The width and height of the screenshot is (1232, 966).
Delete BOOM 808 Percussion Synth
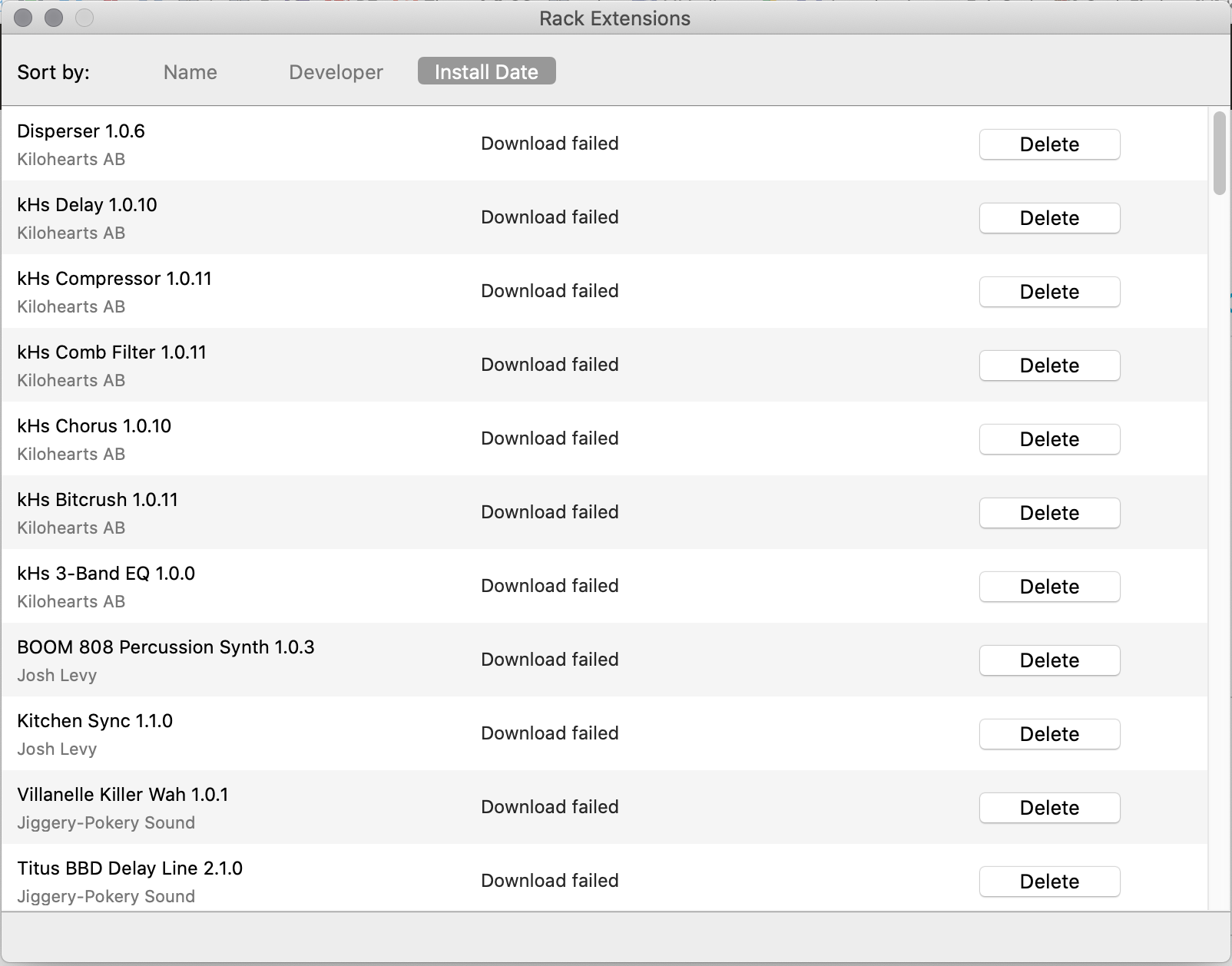coord(1049,660)
